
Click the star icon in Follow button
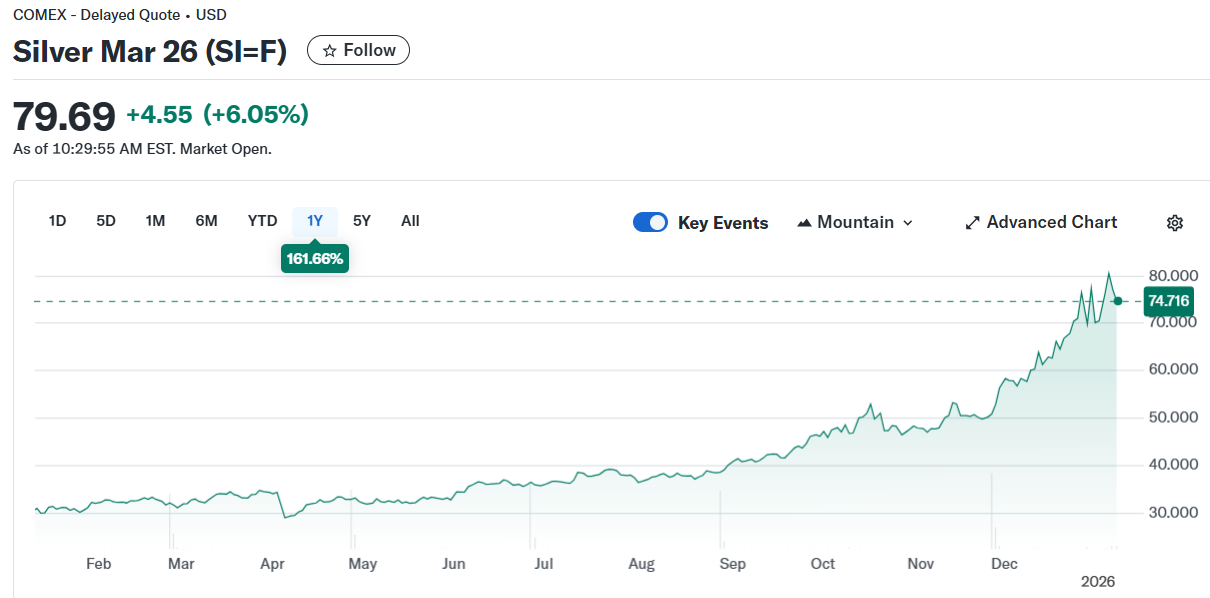329,51
